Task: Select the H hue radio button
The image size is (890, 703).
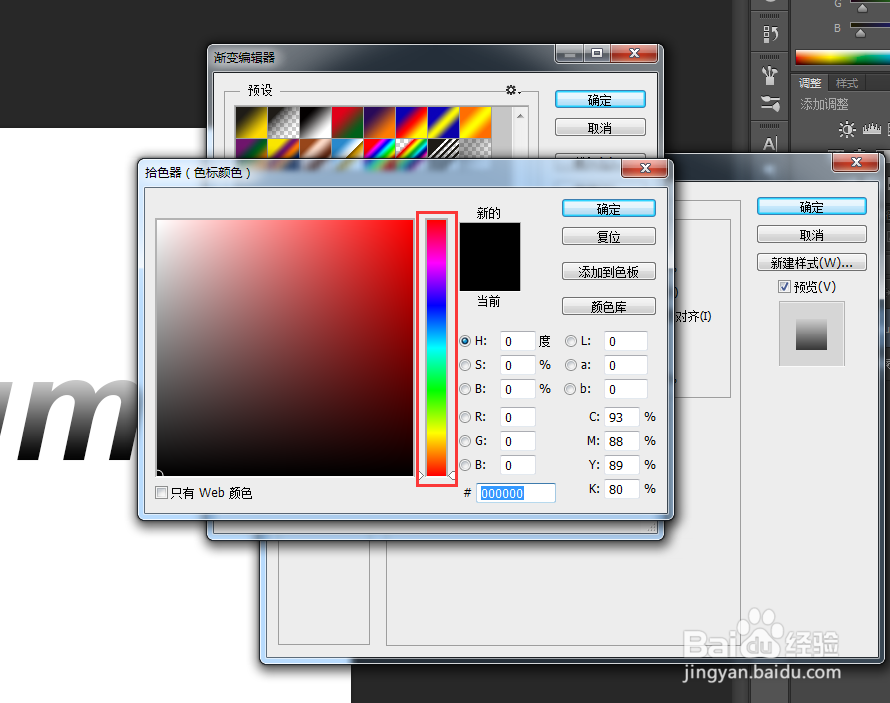Action: [465, 341]
